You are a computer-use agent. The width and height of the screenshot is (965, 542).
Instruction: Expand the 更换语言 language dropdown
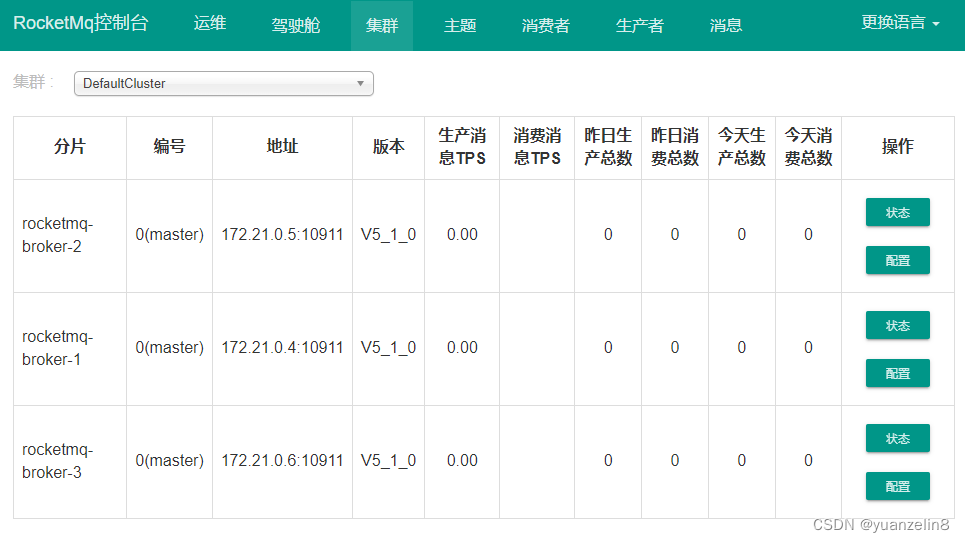coord(900,23)
